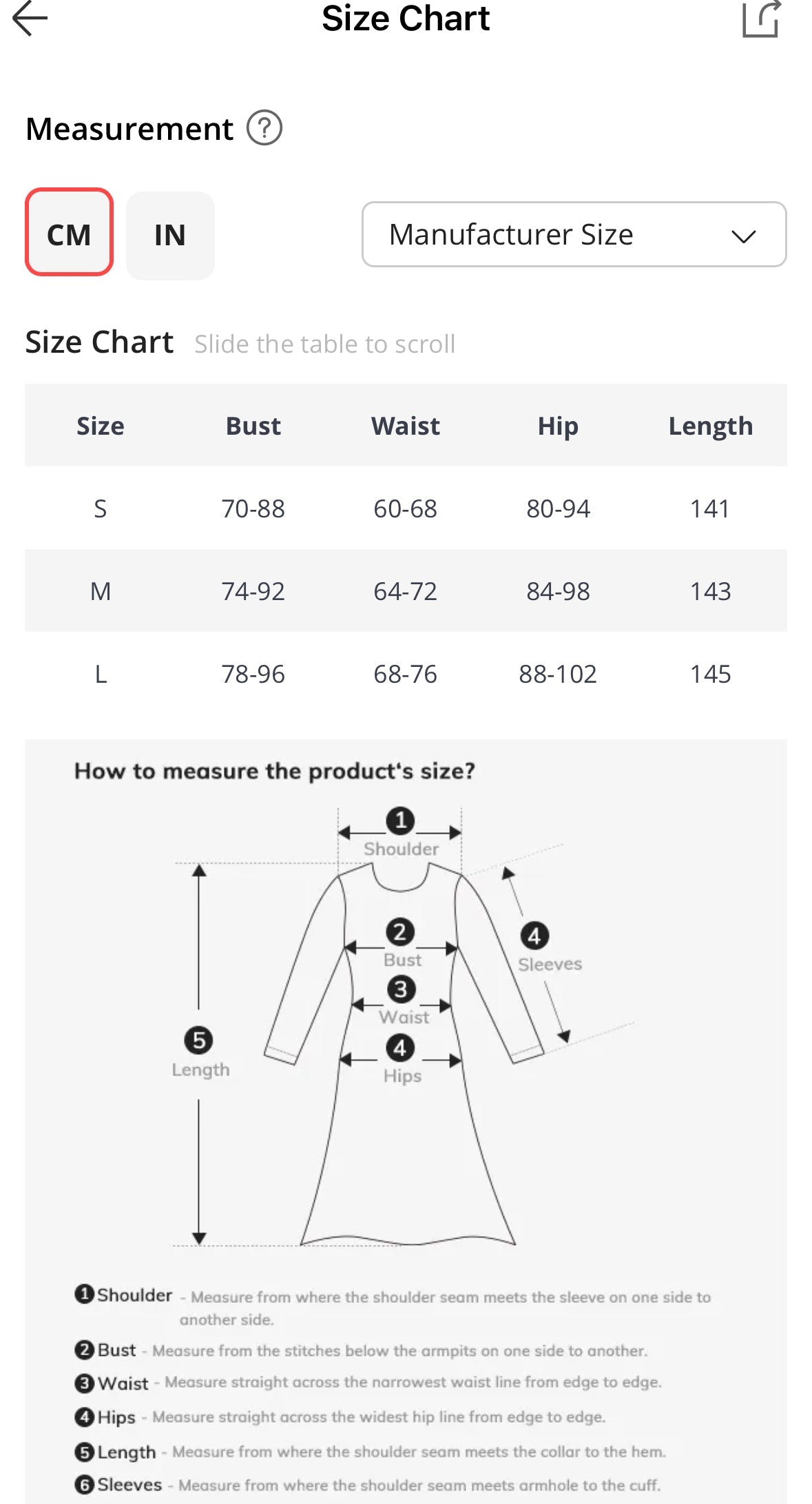Viewport: 812px width, 1504px height.
Task: Open the dress measuring diagram image
Action: [x=406, y=1122]
